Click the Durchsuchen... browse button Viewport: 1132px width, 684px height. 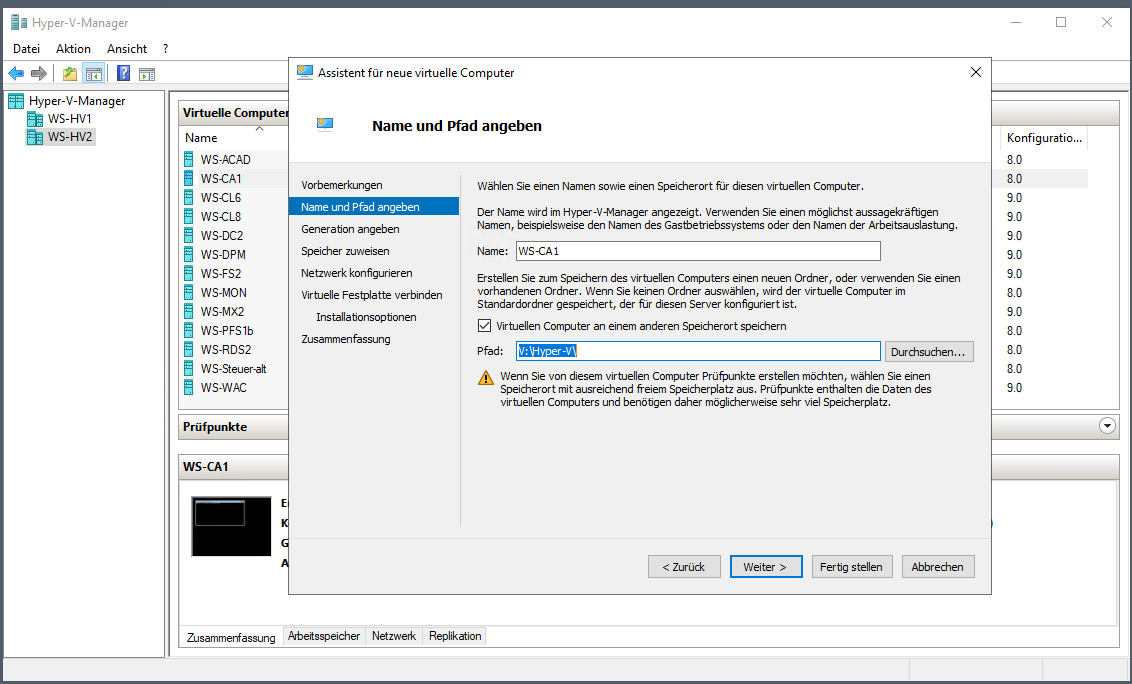pos(928,352)
